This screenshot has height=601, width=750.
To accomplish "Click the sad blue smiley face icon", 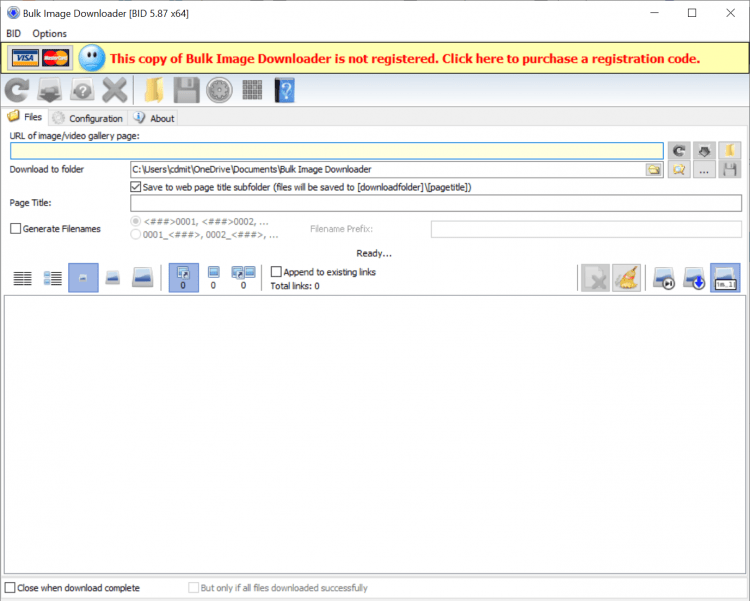I will (92, 58).
